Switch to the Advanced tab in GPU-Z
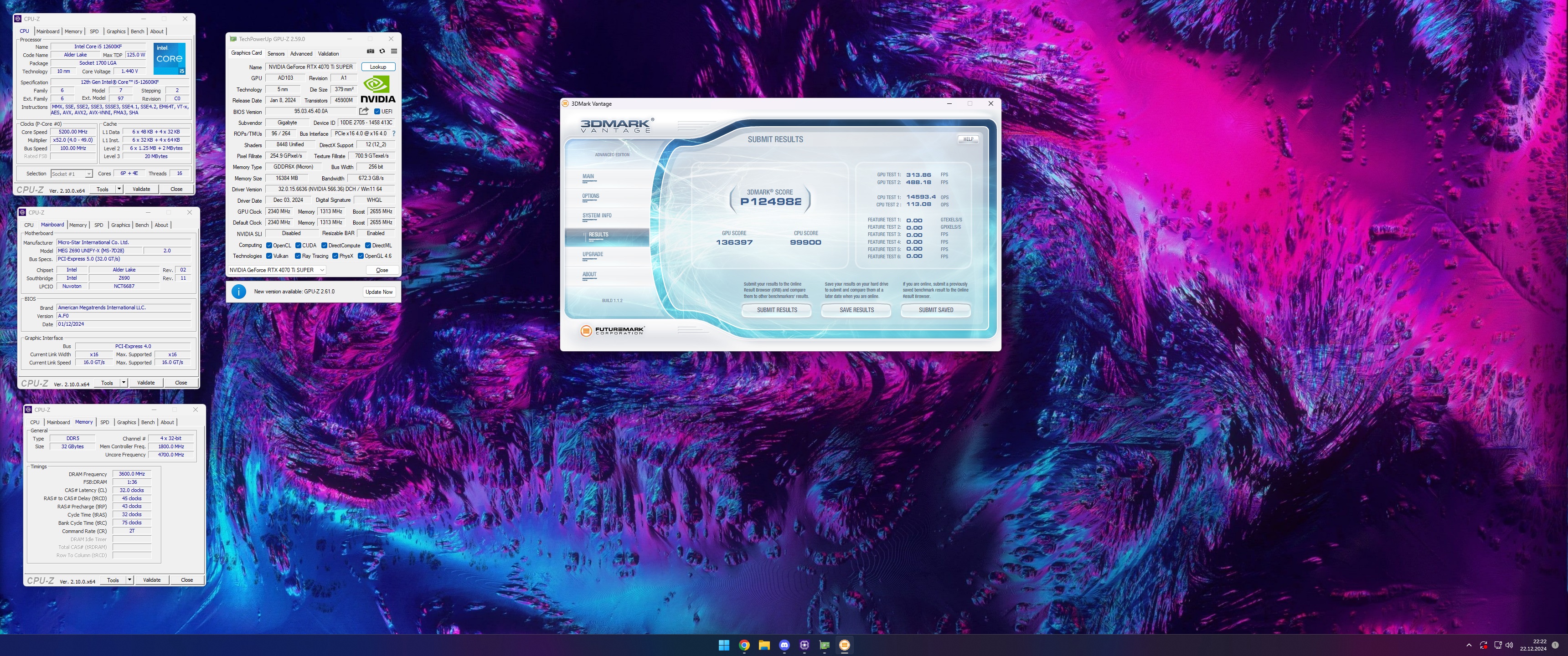 click(x=301, y=54)
